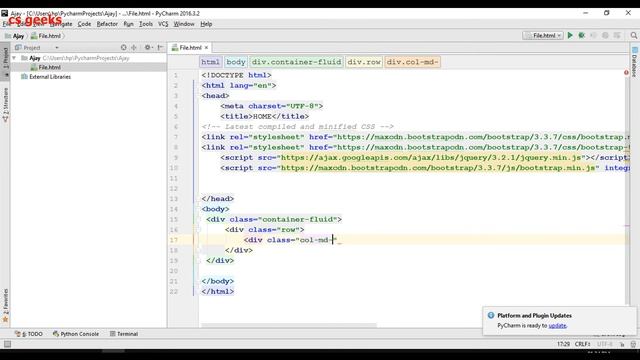This screenshot has height=360, width=640.
Task: Open the Refactor menu
Action: pos(107,24)
